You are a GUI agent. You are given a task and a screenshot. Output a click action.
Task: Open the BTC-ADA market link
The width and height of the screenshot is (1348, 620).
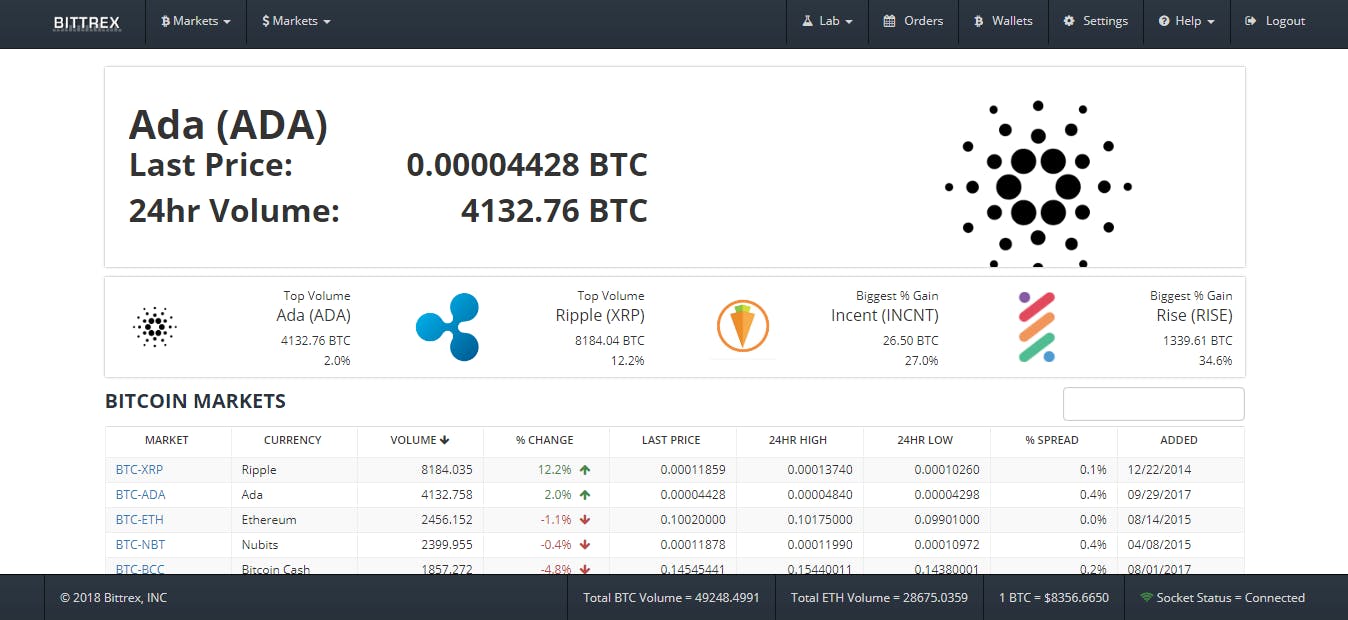point(139,494)
